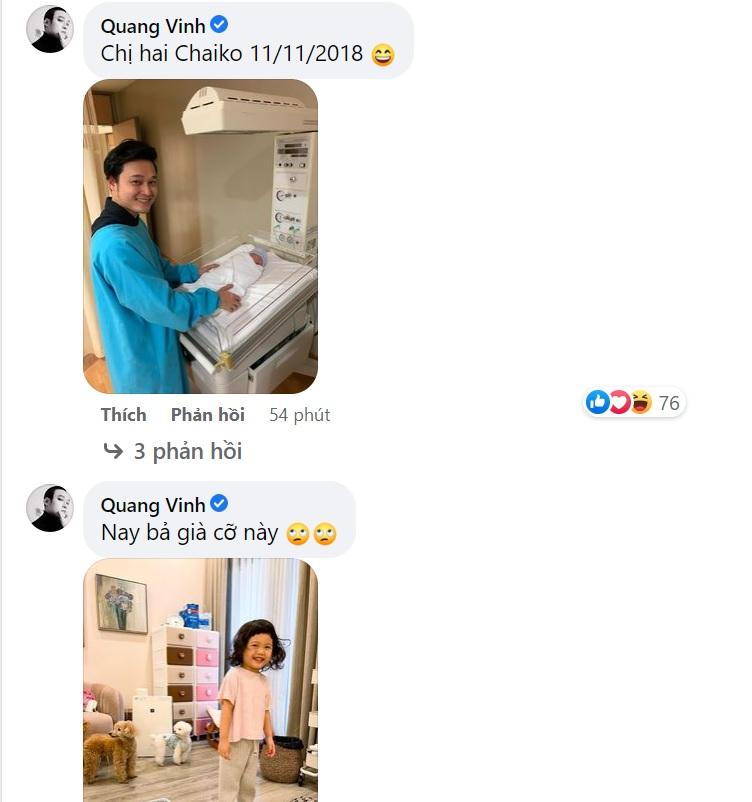Open the reaction count showing 76
Viewport: 752px width, 802px height.
(669, 403)
